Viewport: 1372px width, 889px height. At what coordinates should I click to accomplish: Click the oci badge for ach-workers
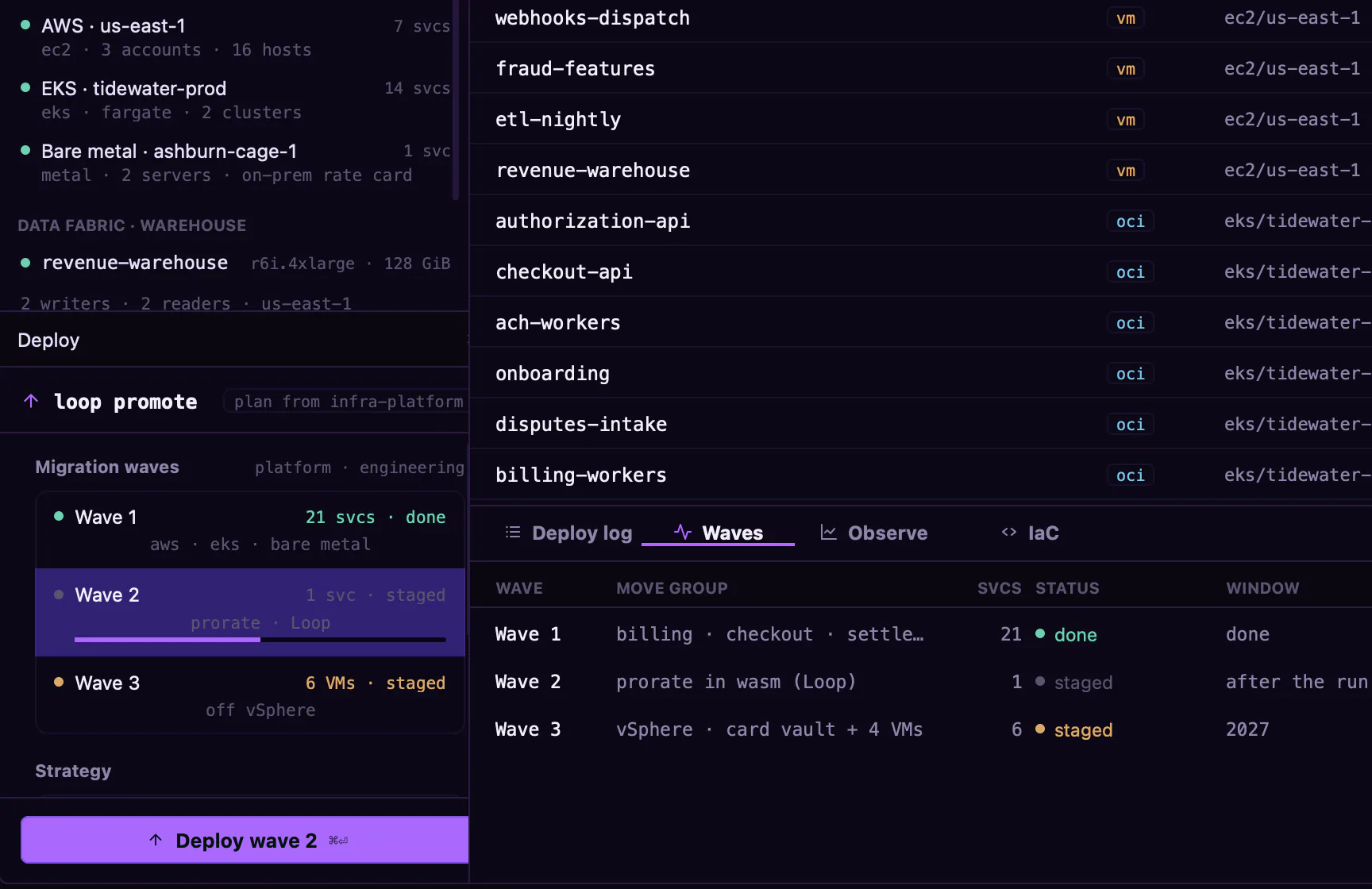[1130, 323]
